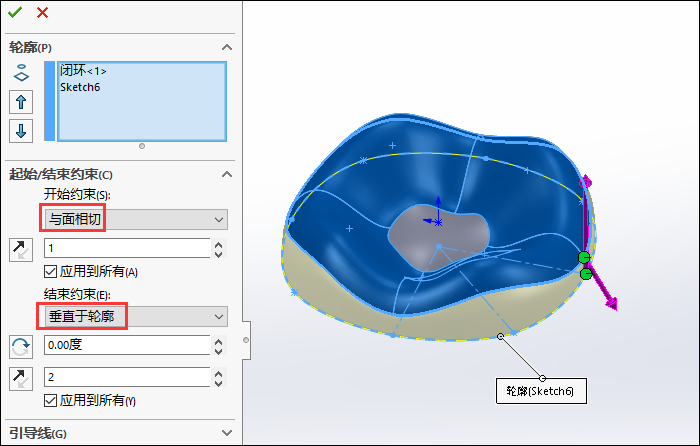Increase the start tangent length value
Screen dimensions: 700x446
[218, 244]
